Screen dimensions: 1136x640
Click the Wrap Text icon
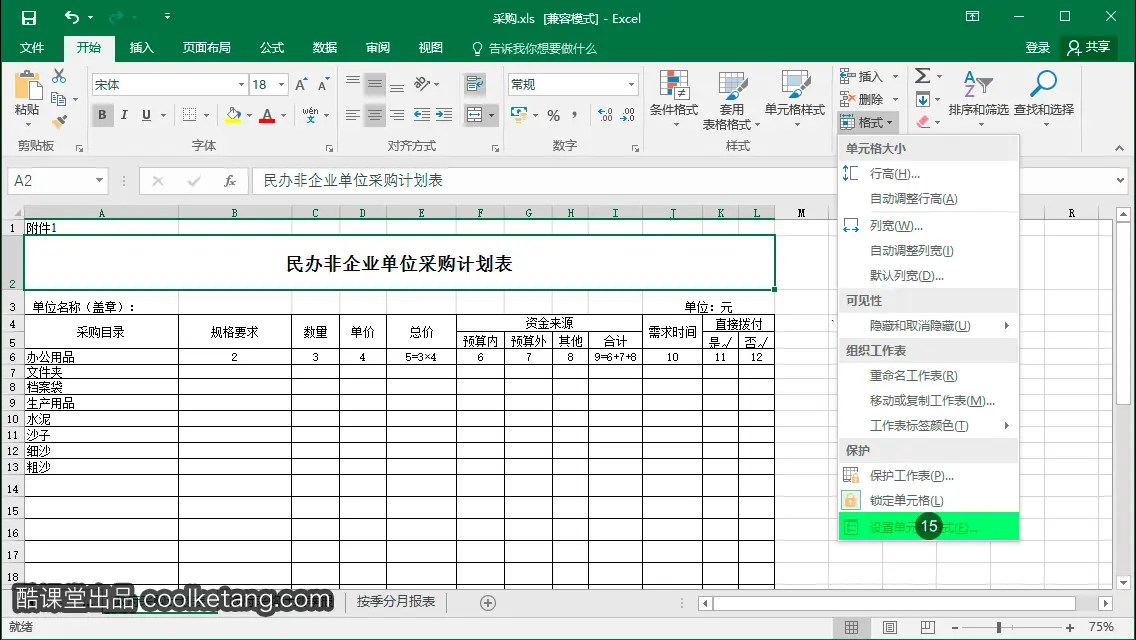click(475, 84)
